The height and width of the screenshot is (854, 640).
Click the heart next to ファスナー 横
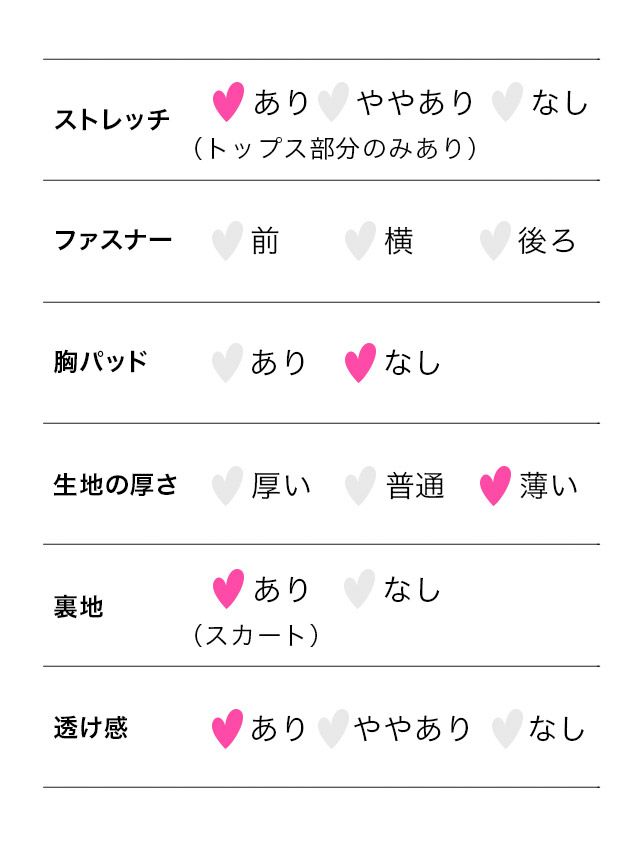(x=360, y=241)
